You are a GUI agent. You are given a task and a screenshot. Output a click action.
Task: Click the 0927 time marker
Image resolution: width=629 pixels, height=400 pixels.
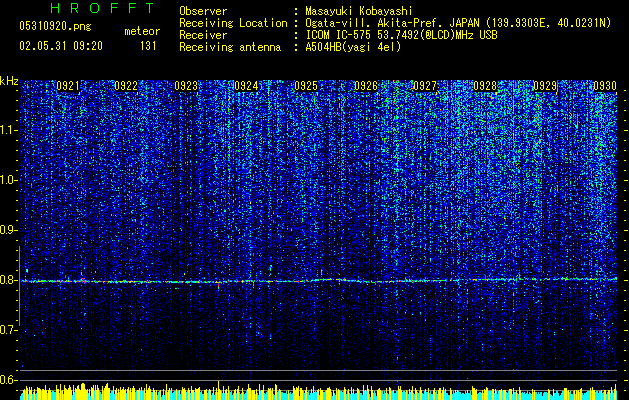tap(425, 86)
